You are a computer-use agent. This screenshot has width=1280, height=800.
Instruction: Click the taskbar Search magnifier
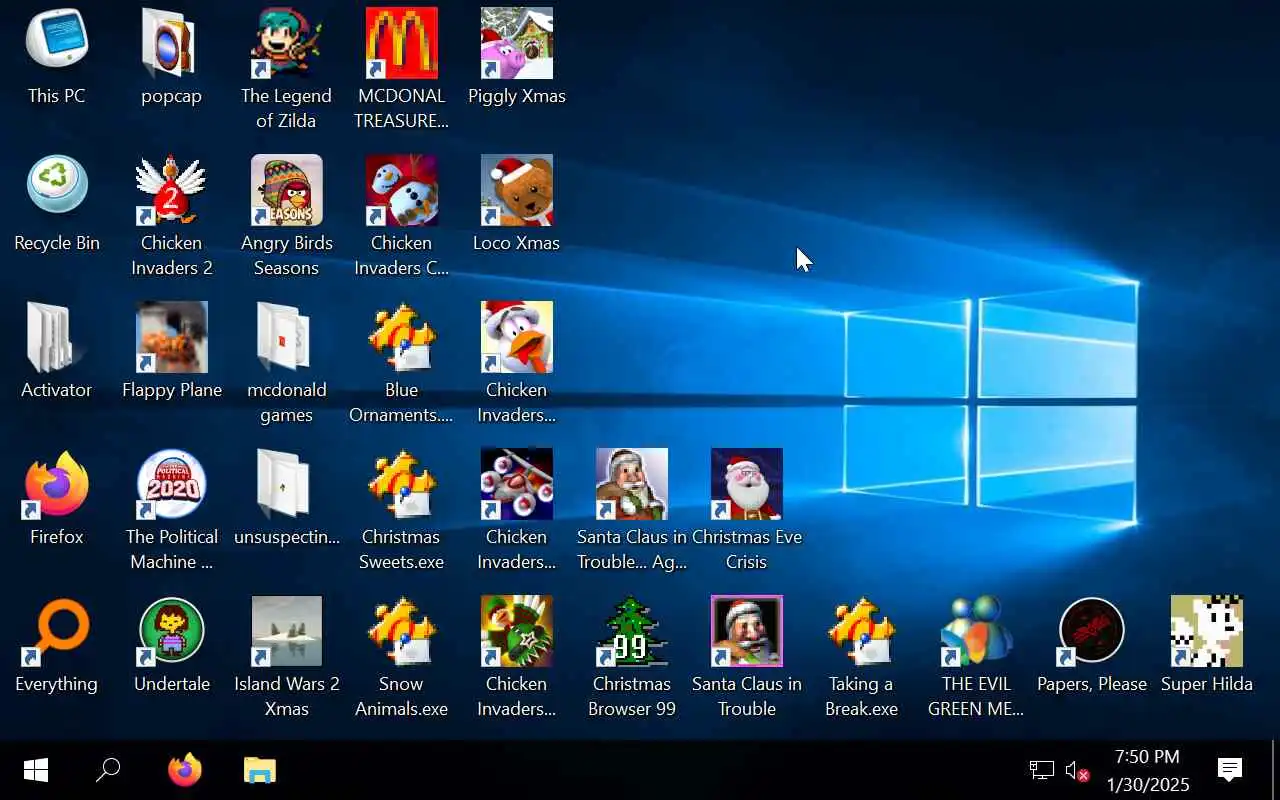coord(108,770)
